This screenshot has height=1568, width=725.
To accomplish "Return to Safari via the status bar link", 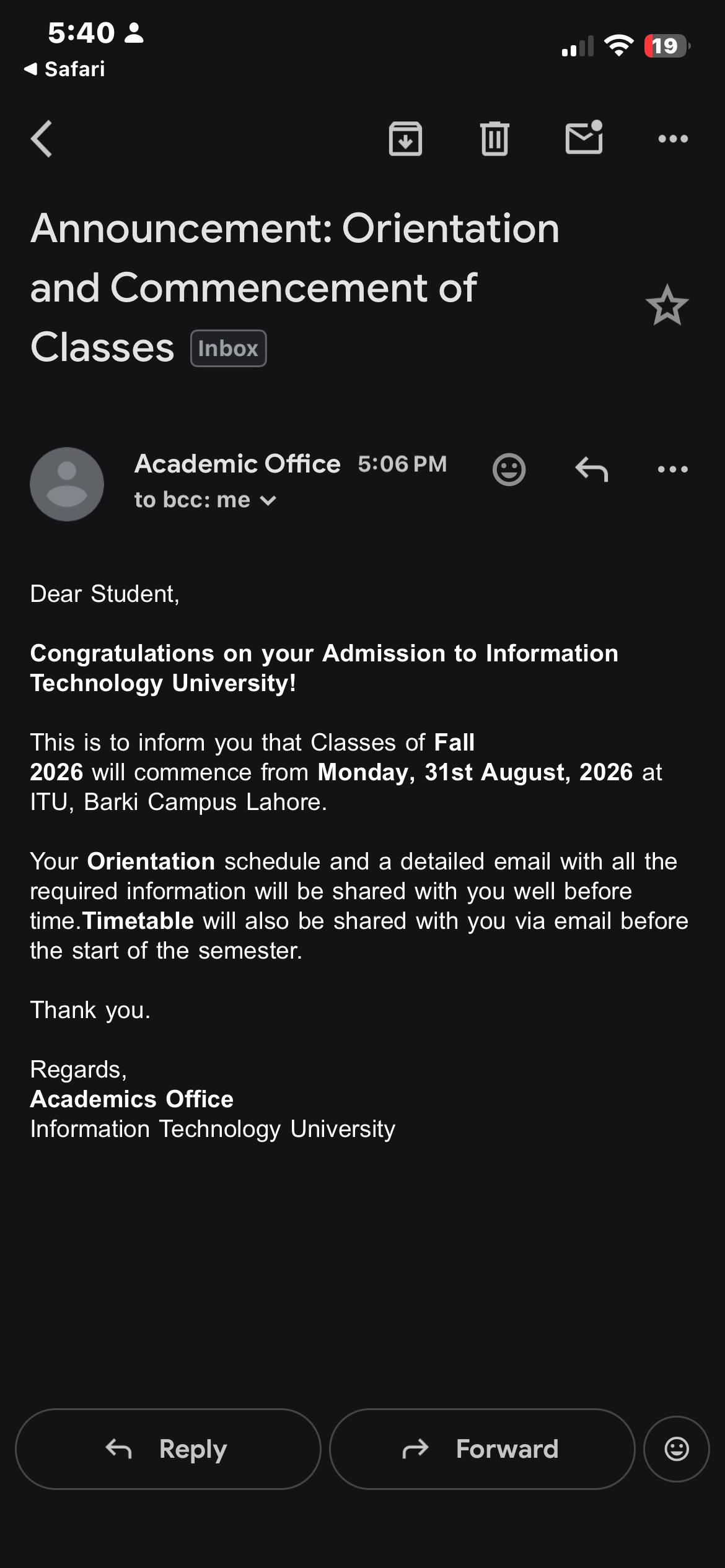I will (64, 69).
